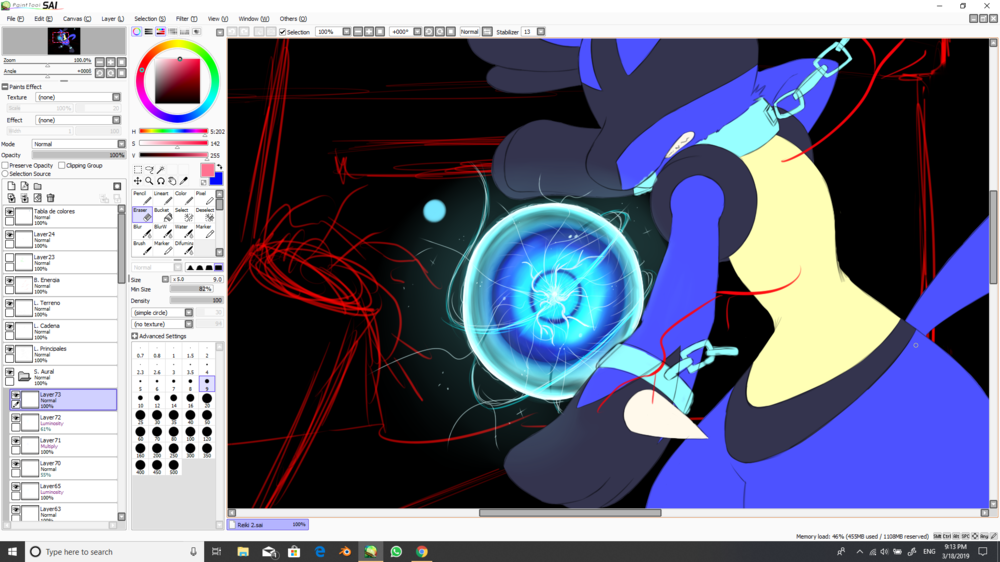
Task: Open the Texture dropdown
Action: point(116,97)
